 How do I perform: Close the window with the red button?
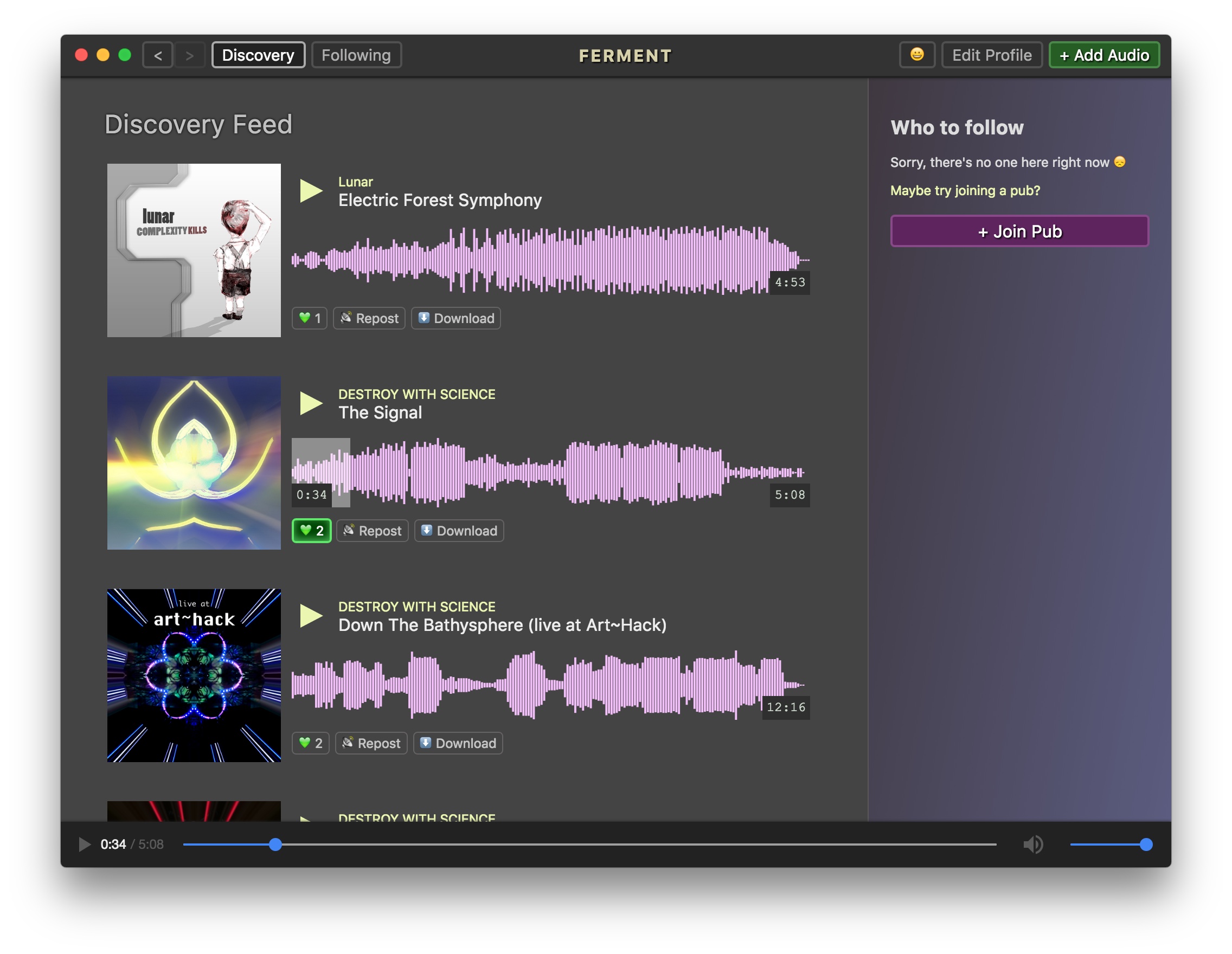(81, 55)
